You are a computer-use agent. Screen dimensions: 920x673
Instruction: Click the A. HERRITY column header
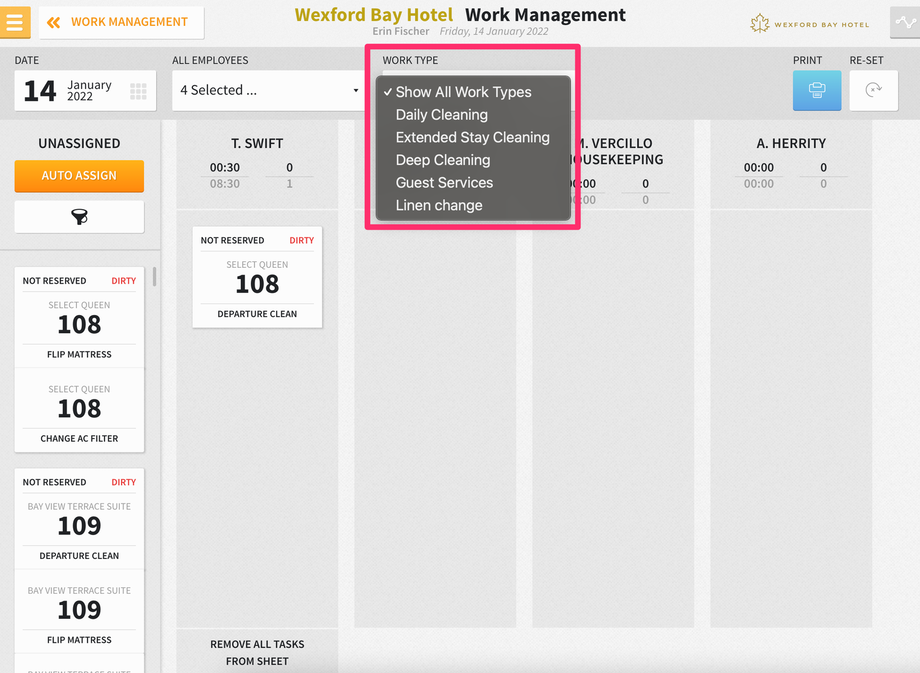click(x=791, y=143)
